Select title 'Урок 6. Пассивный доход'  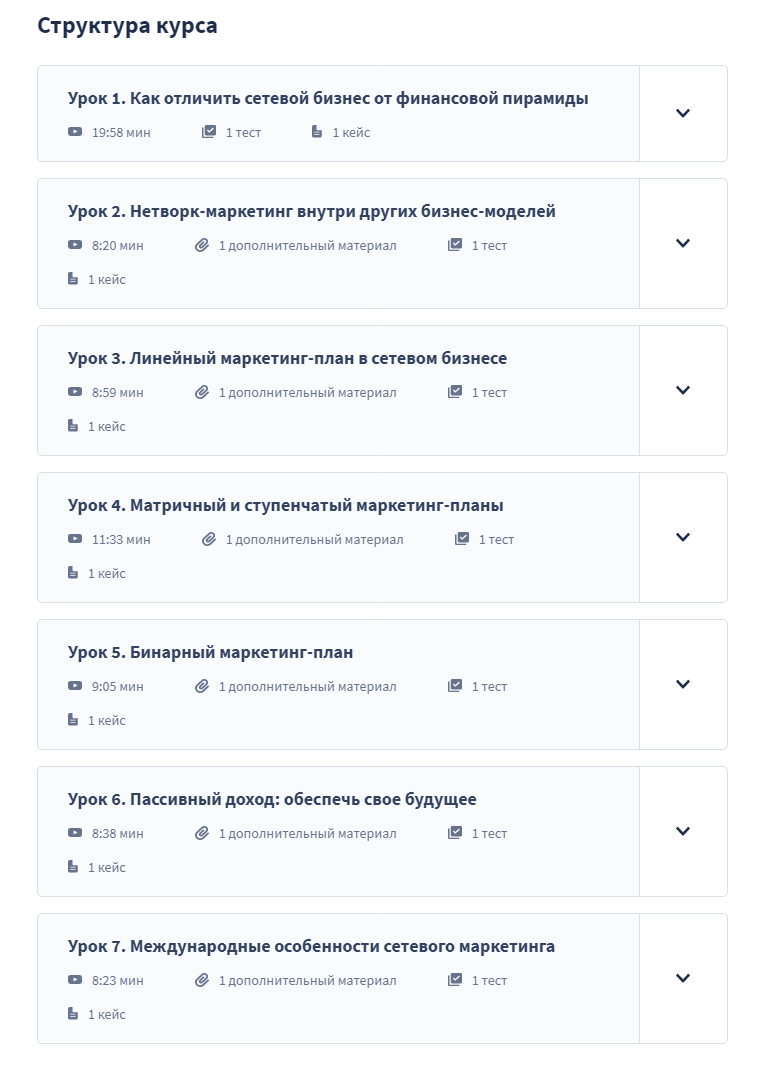pos(272,799)
